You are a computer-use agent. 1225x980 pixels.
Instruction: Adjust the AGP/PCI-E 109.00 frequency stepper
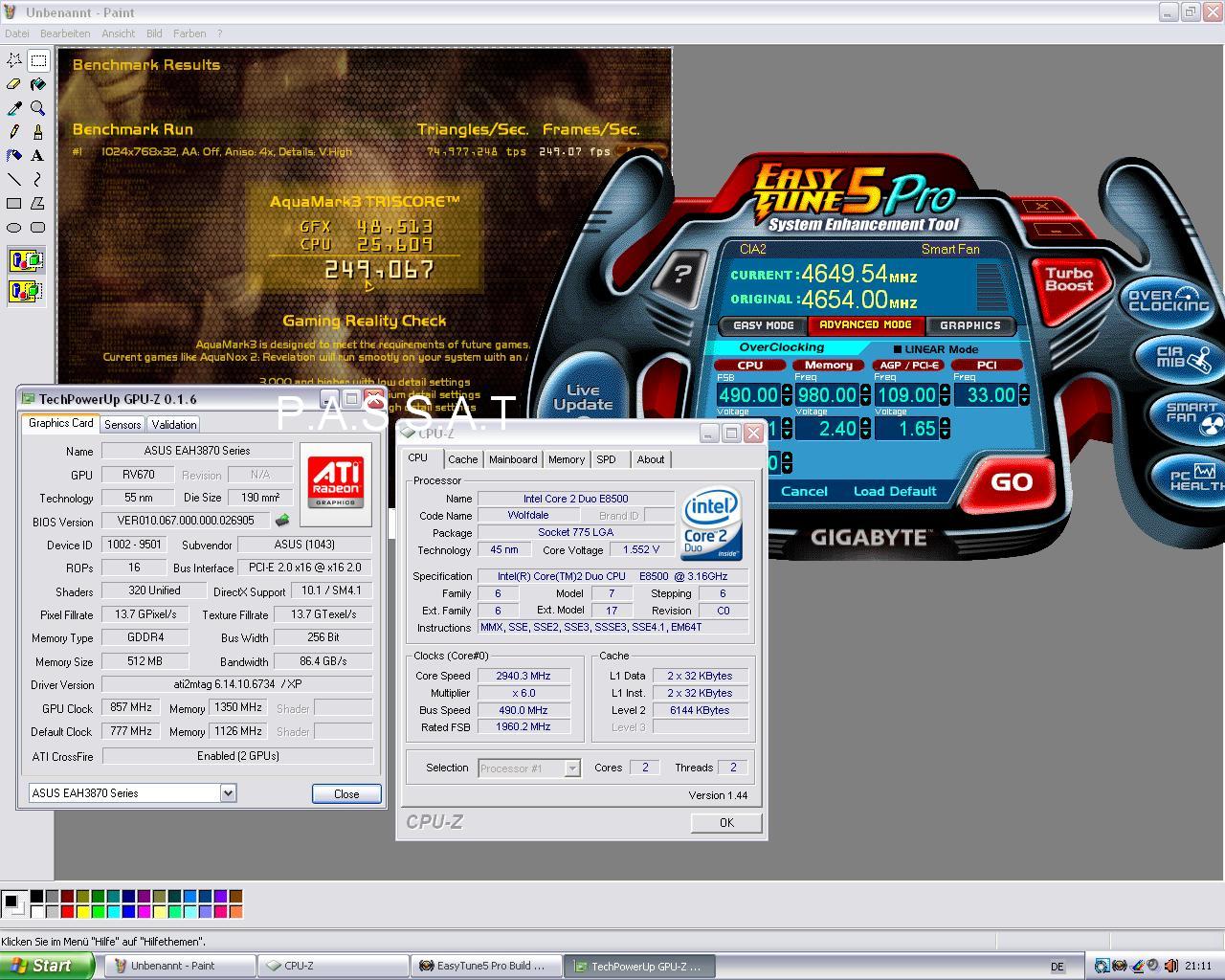(946, 394)
